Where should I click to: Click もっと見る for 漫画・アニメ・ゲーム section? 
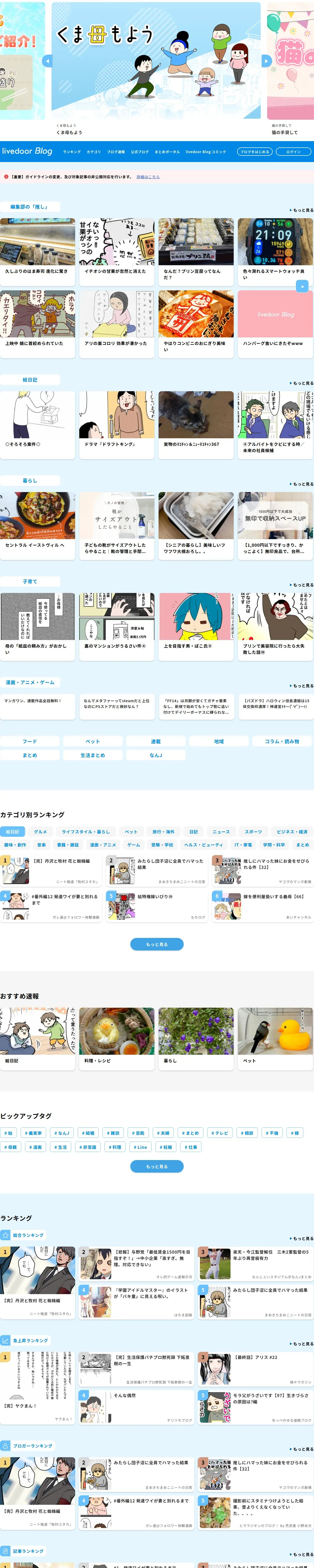click(301, 686)
